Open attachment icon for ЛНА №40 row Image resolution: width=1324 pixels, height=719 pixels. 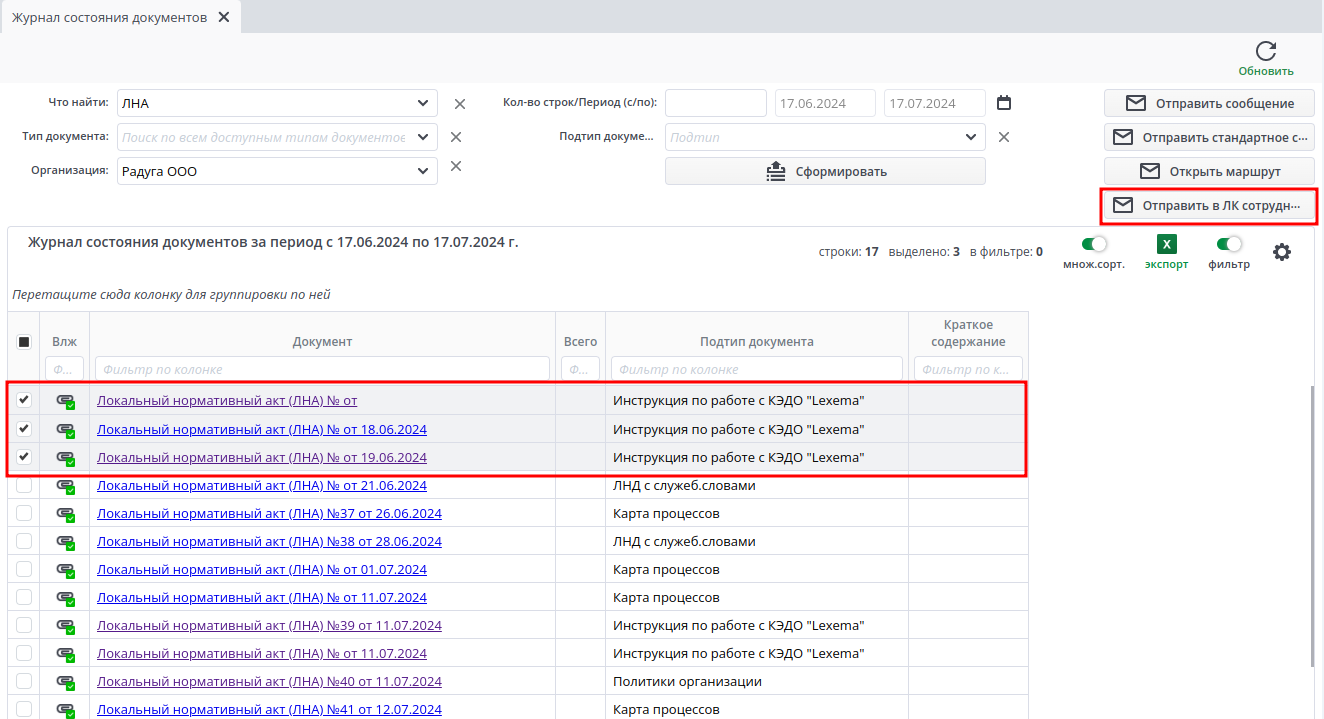(x=65, y=682)
